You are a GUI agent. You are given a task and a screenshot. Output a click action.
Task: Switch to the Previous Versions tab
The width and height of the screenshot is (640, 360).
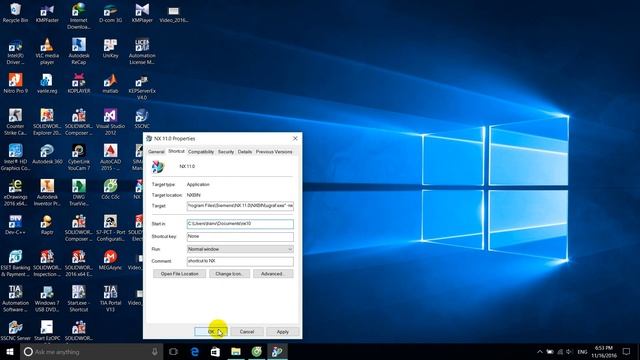tap(274, 151)
